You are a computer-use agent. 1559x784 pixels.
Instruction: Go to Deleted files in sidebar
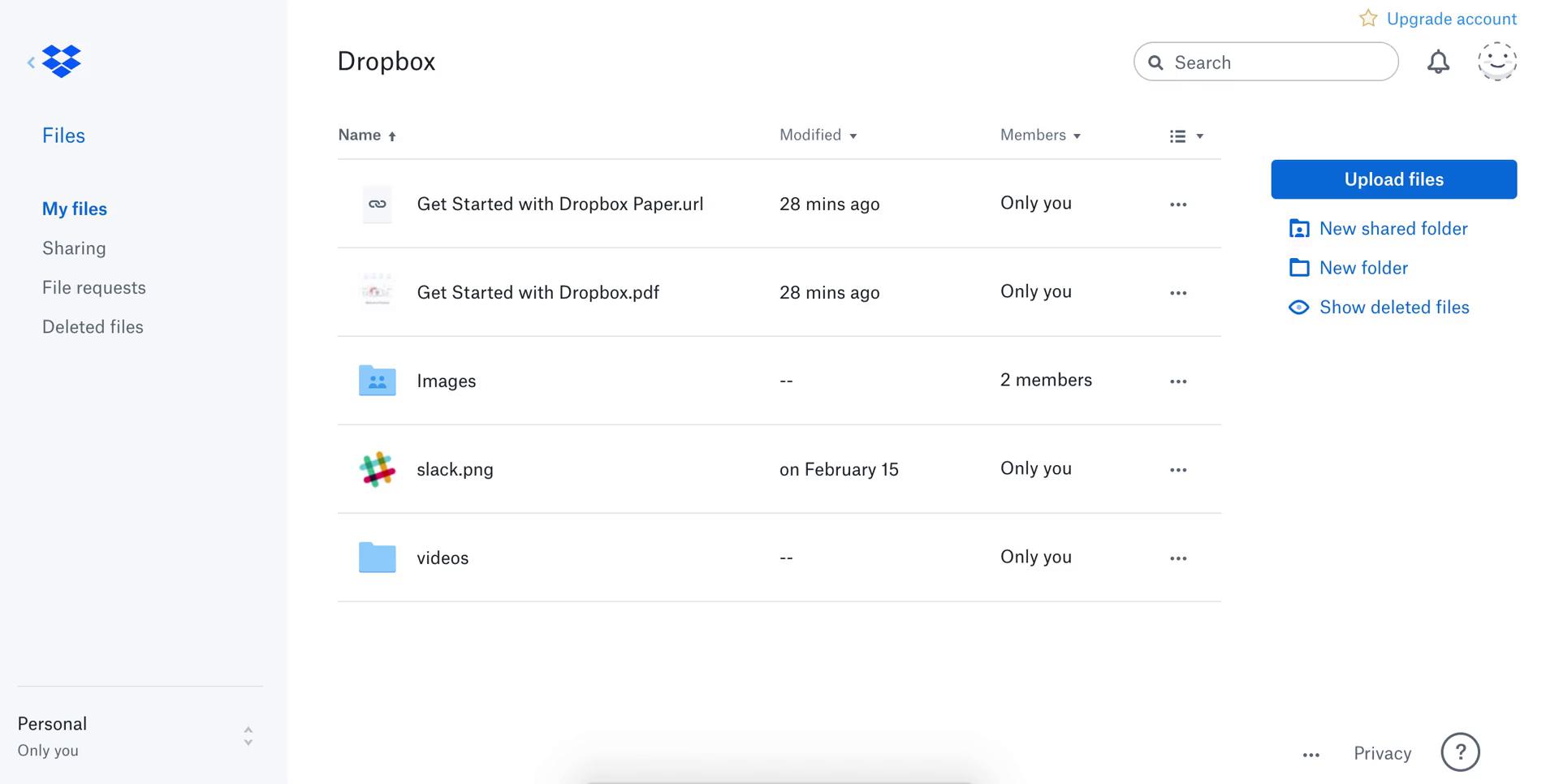pyautogui.click(x=93, y=327)
